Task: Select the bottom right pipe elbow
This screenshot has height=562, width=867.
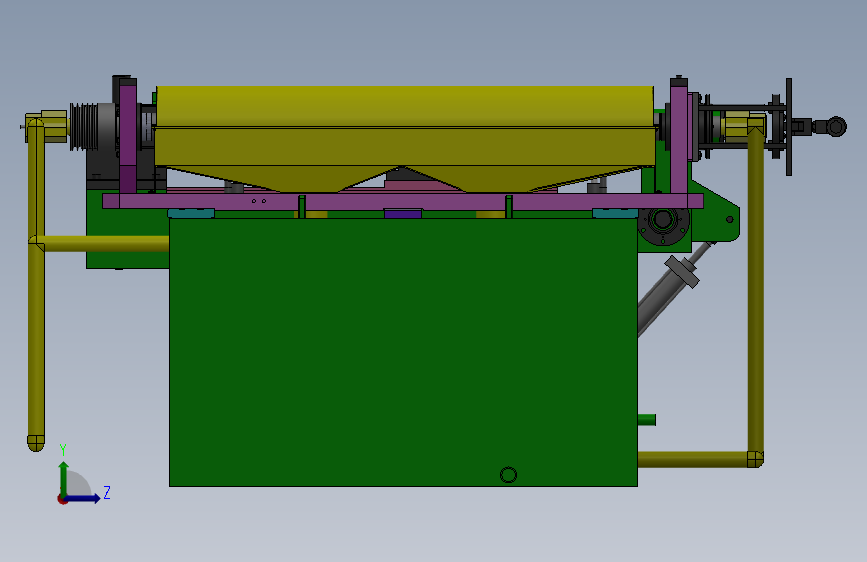Action: point(755,459)
